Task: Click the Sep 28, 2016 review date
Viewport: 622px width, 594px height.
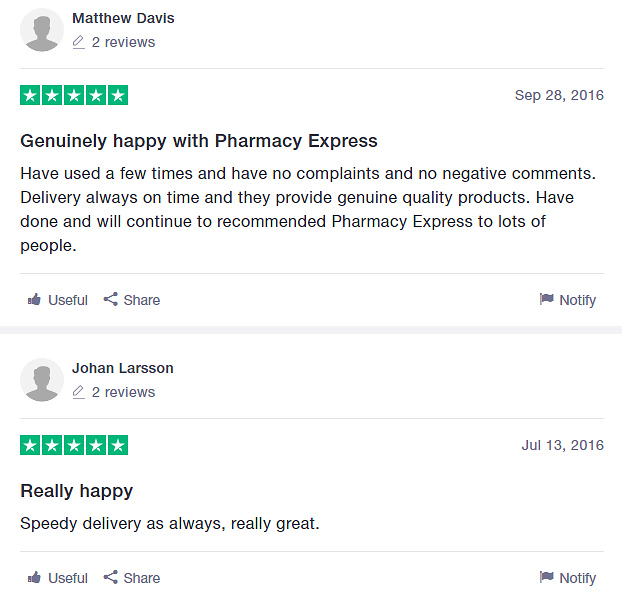Action: tap(559, 95)
